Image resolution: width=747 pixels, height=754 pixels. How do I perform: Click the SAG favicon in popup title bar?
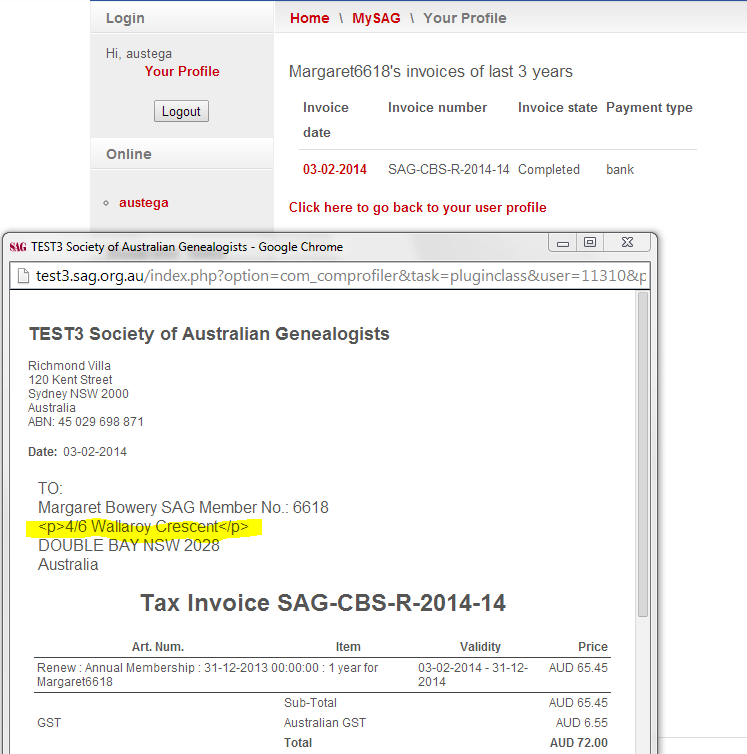pos(18,247)
